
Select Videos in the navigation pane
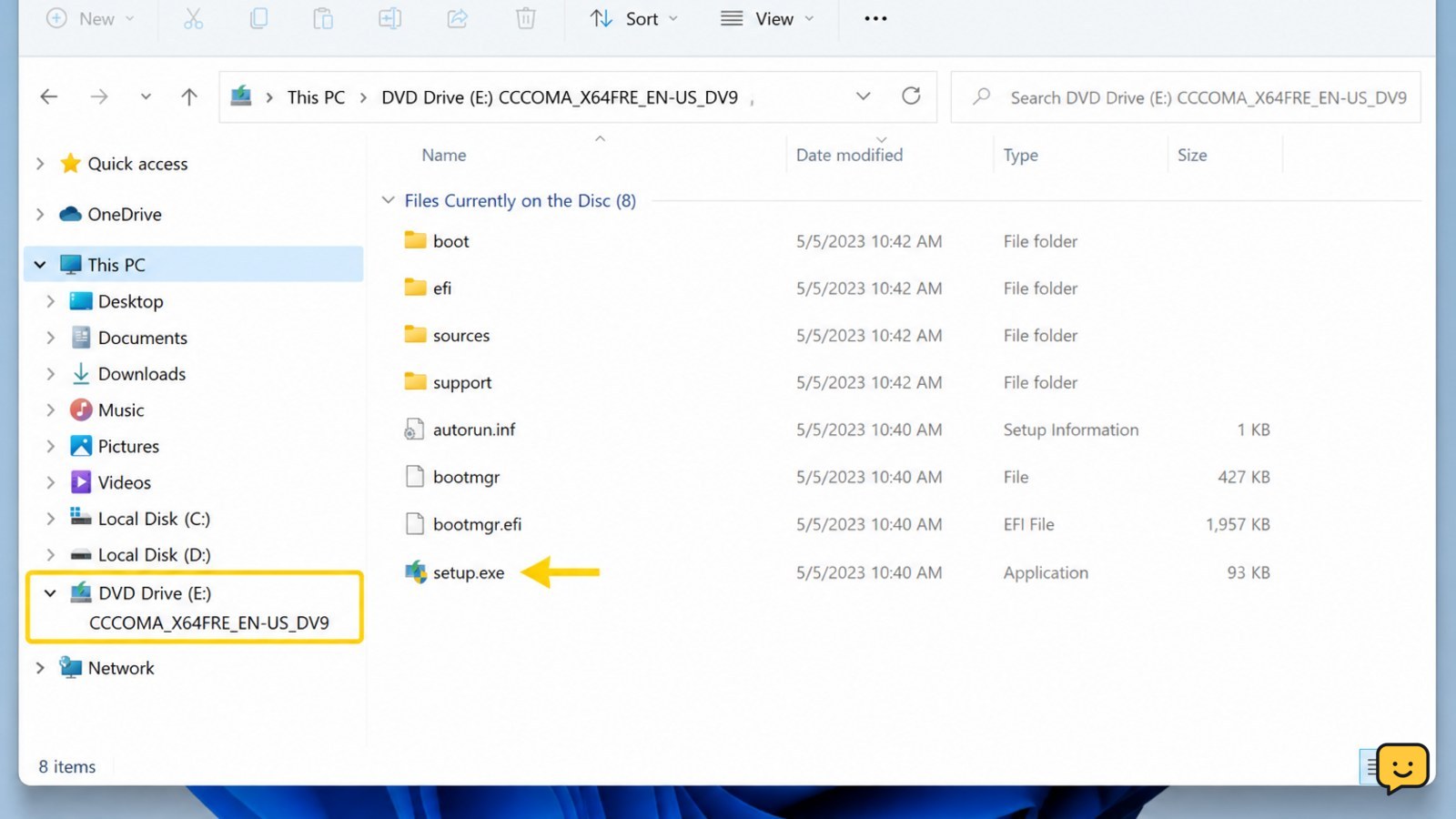tap(125, 483)
